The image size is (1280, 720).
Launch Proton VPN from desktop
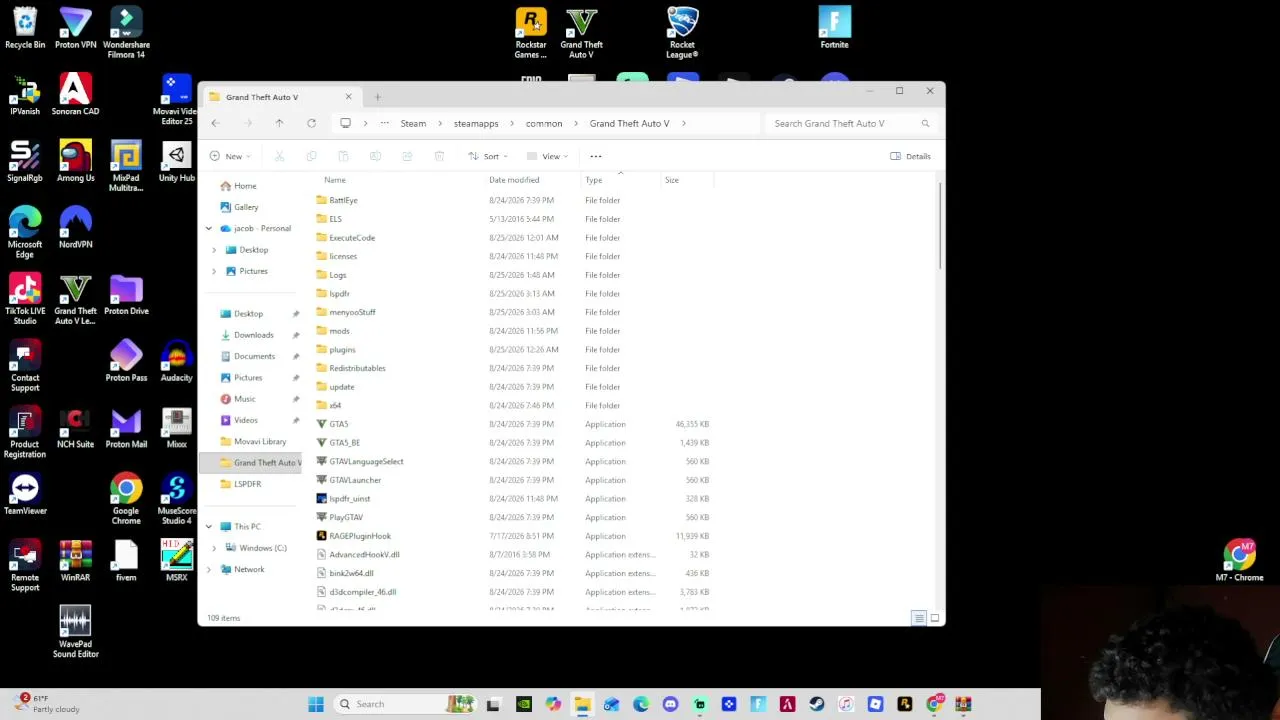[x=75, y=28]
